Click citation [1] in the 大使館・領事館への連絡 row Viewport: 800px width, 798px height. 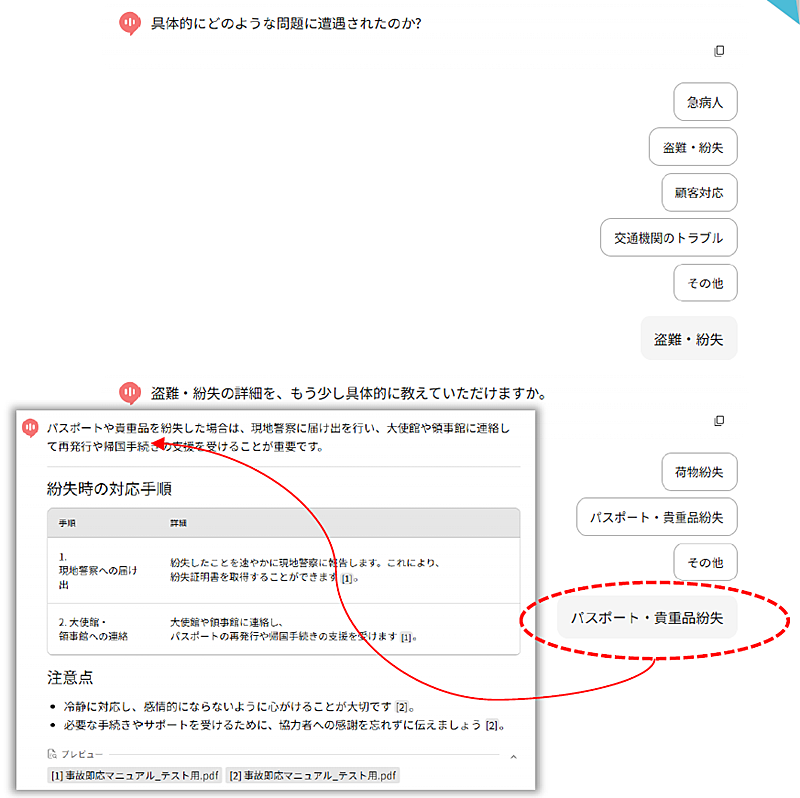407,637
